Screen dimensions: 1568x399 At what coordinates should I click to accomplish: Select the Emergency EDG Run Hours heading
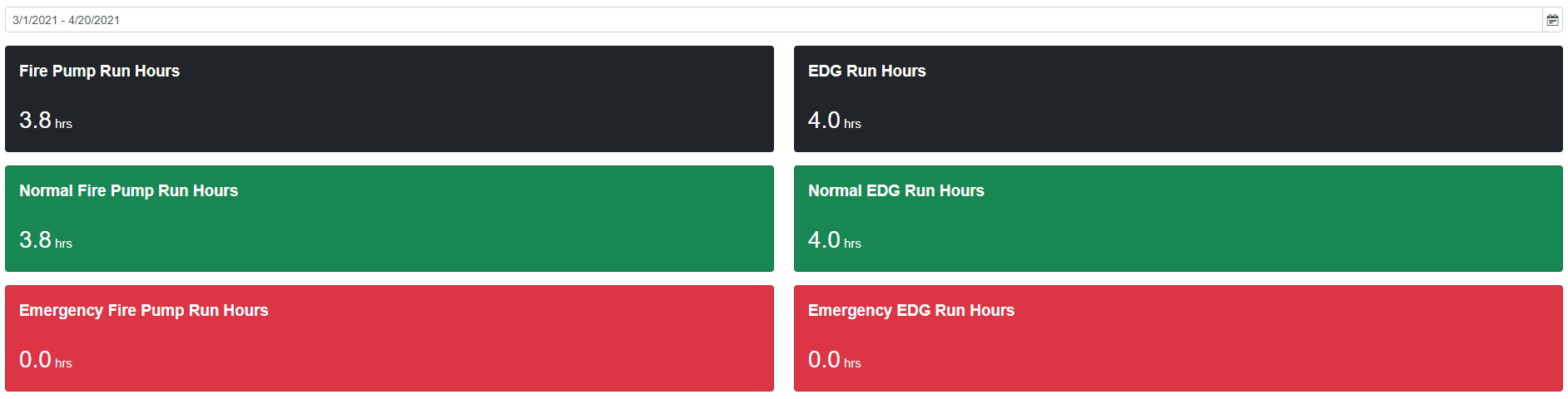click(x=911, y=311)
